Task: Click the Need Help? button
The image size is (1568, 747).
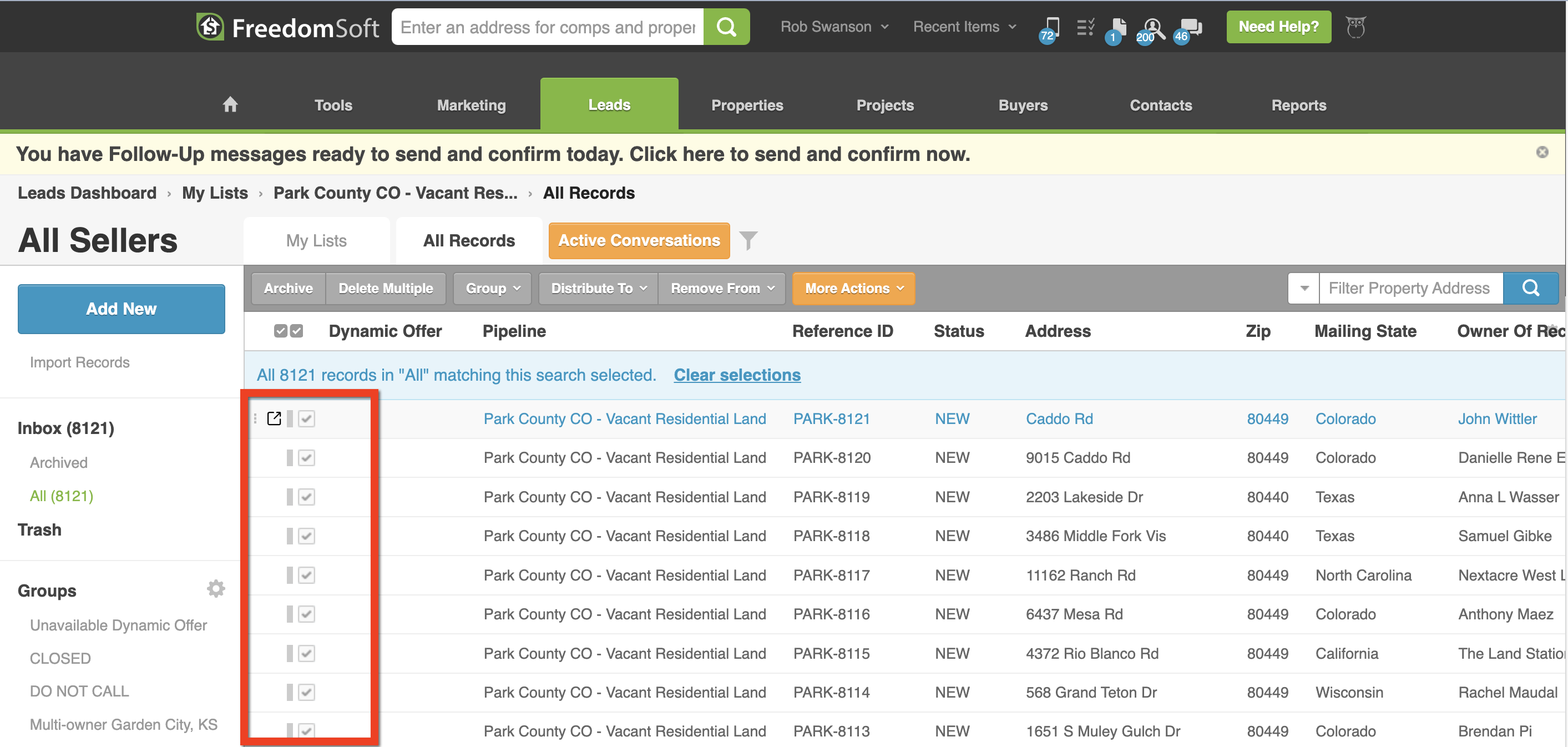Action: [x=1278, y=27]
